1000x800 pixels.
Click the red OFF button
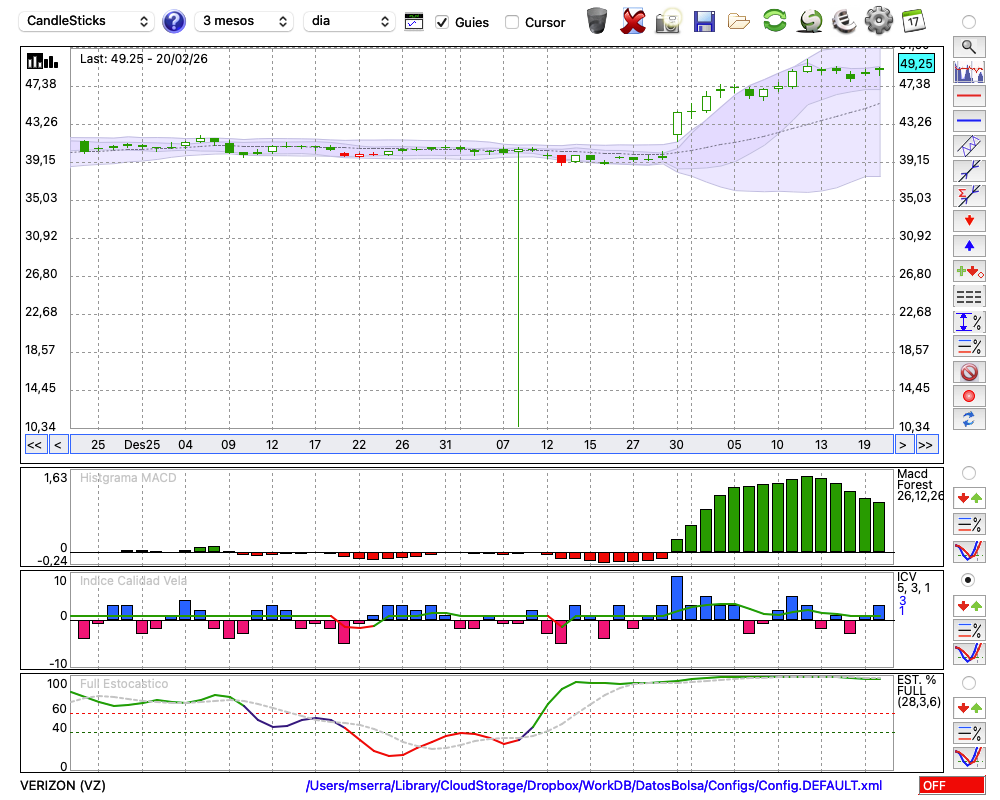point(950,786)
